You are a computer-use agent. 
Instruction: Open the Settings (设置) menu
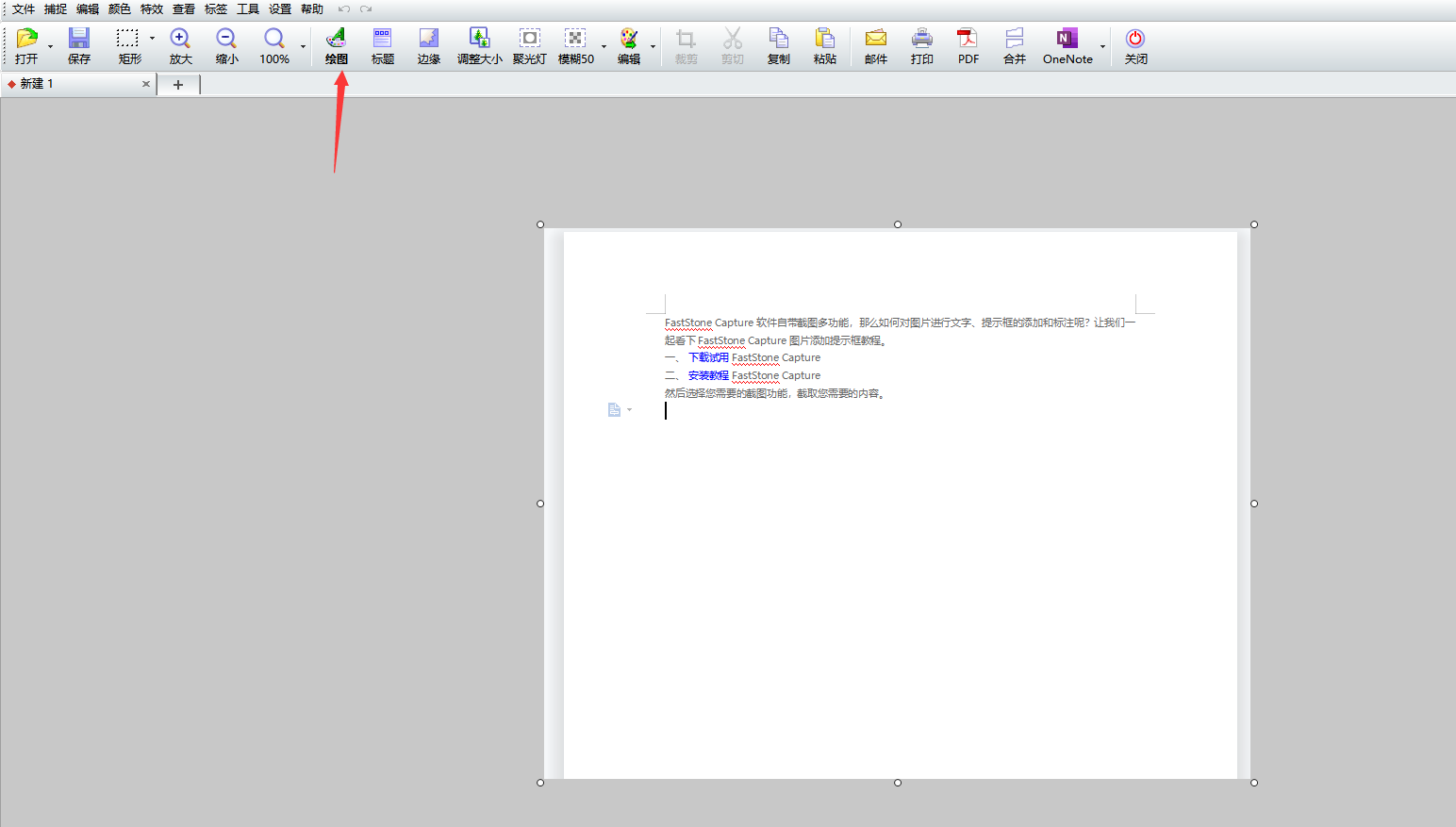pyautogui.click(x=280, y=9)
